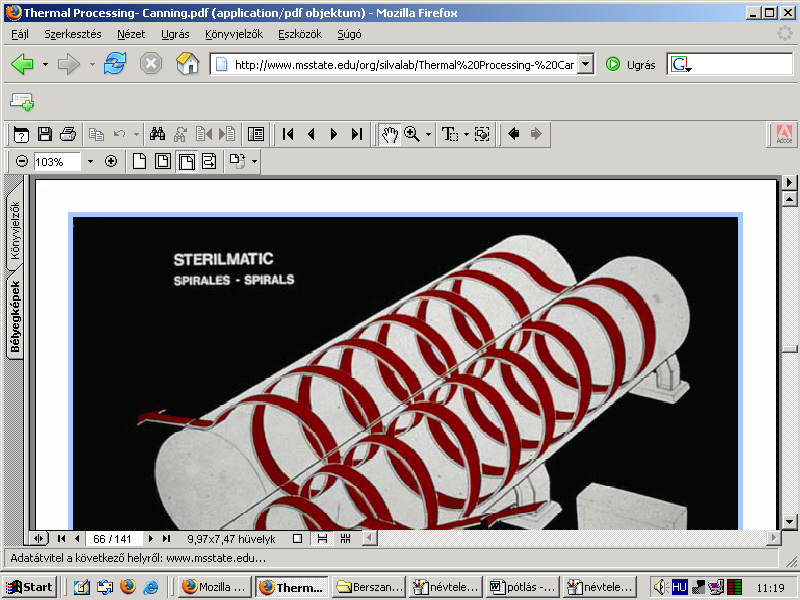Toggle reflow view
The height and width of the screenshot is (600, 800).
(x=209, y=162)
